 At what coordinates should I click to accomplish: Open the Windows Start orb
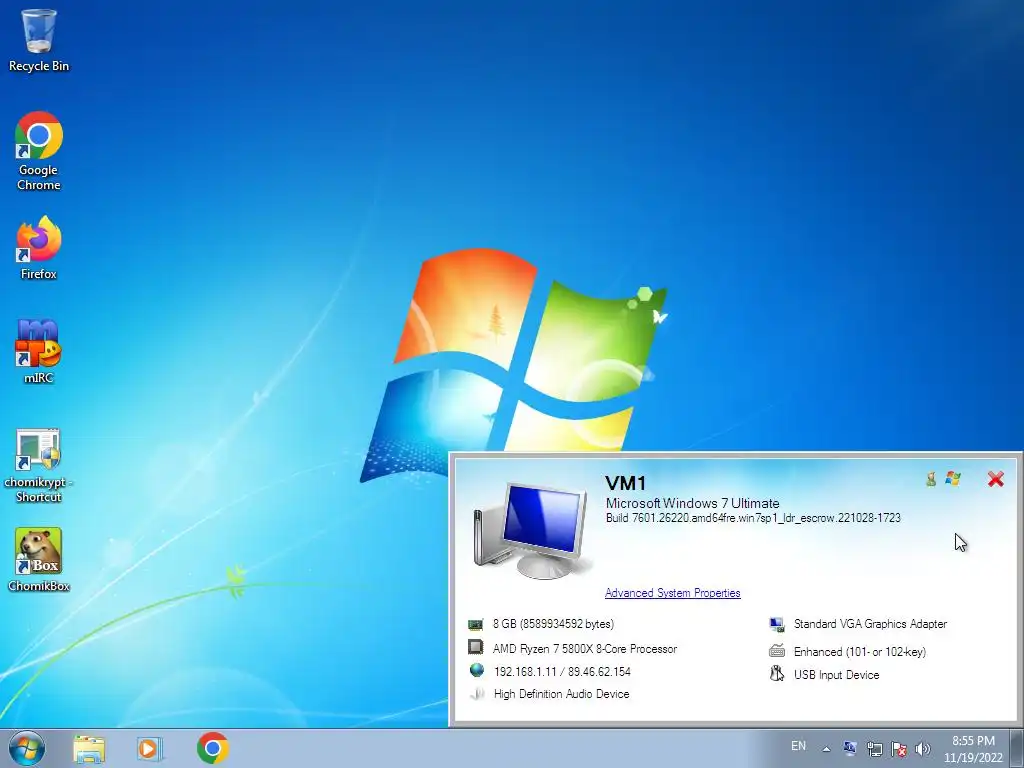click(x=27, y=748)
